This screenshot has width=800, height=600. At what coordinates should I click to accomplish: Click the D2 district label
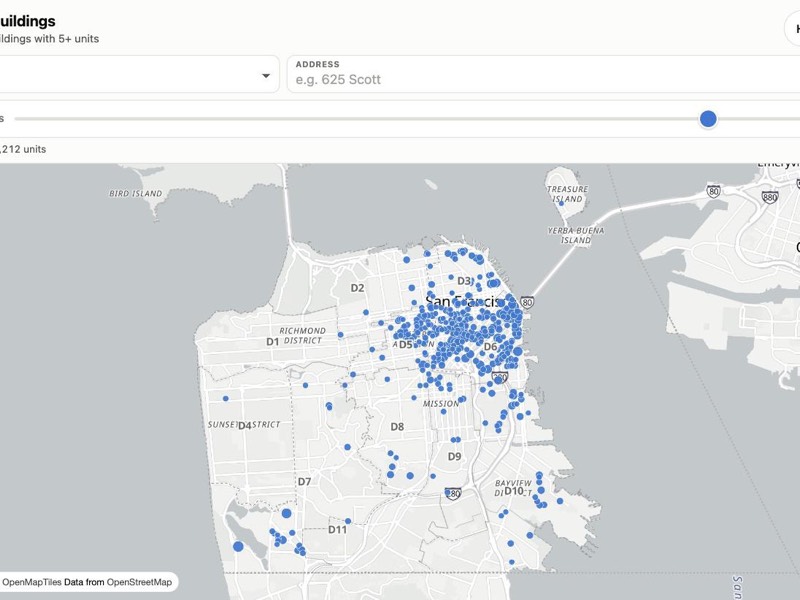coord(358,288)
